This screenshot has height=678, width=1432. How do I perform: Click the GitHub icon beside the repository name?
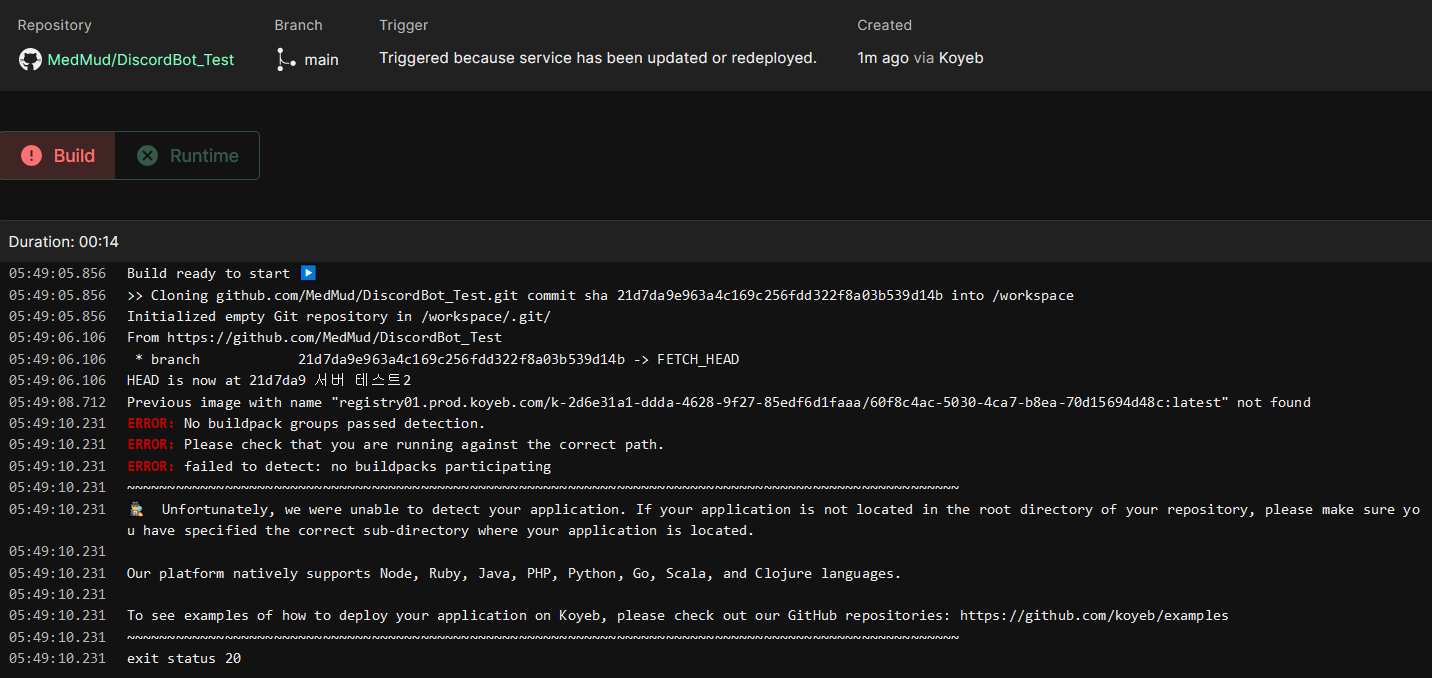30,59
